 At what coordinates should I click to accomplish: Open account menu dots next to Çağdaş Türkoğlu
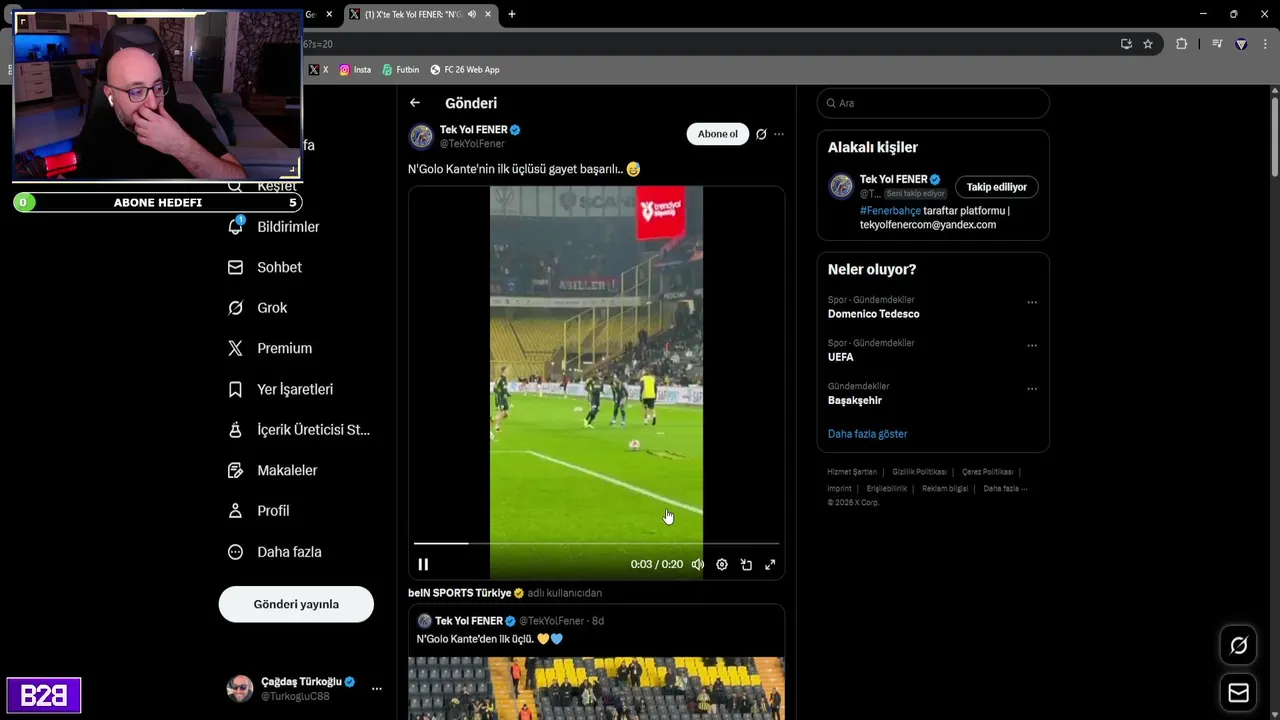point(377,689)
